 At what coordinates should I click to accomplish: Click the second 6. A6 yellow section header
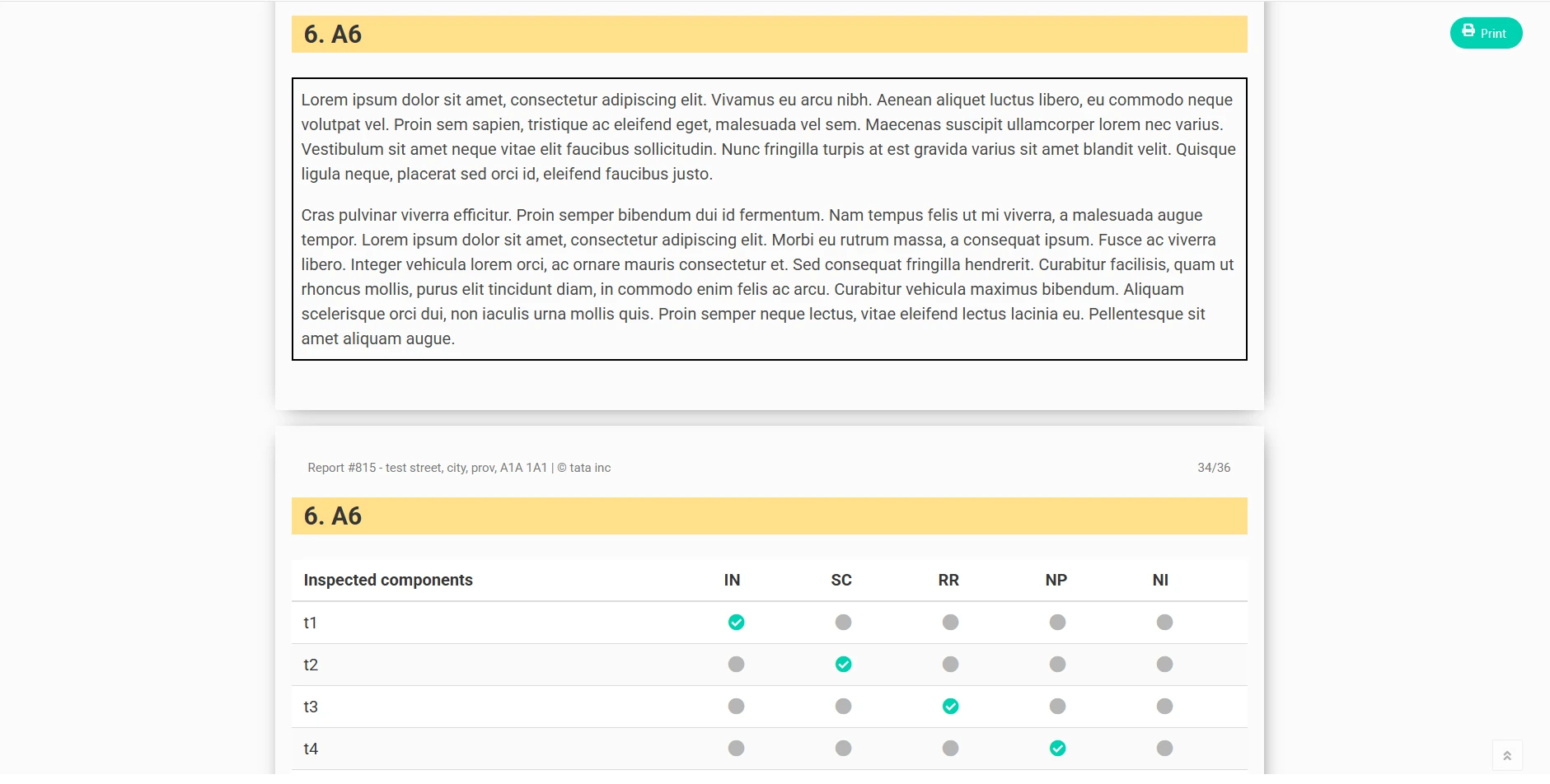coord(769,516)
